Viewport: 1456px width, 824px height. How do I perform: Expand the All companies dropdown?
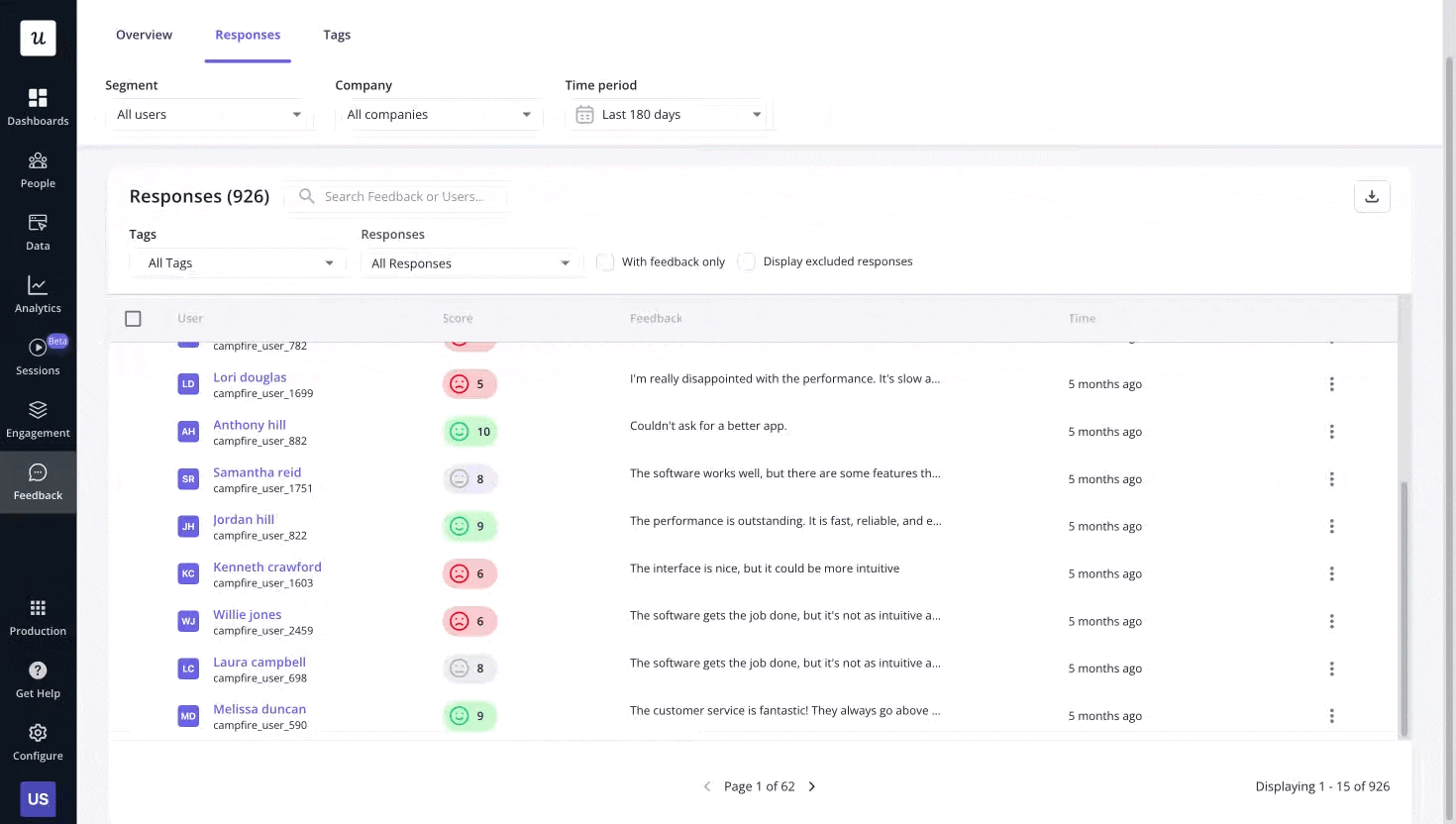tap(439, 114)
